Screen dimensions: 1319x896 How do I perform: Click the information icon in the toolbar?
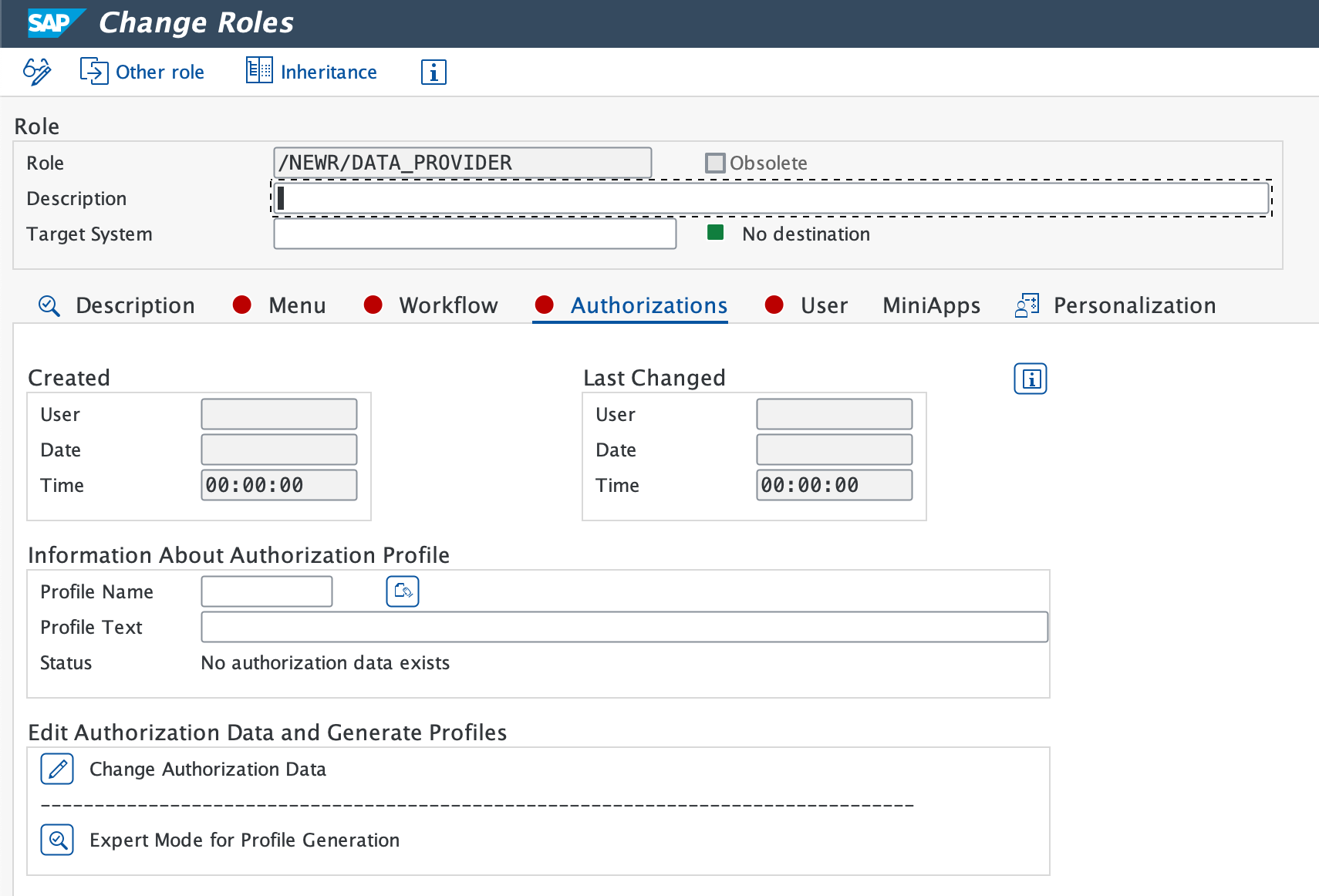[x=433, y=72]
